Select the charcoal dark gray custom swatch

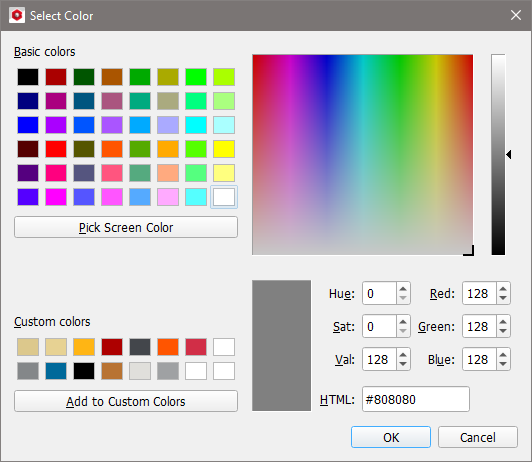click(x=140, y=347)
